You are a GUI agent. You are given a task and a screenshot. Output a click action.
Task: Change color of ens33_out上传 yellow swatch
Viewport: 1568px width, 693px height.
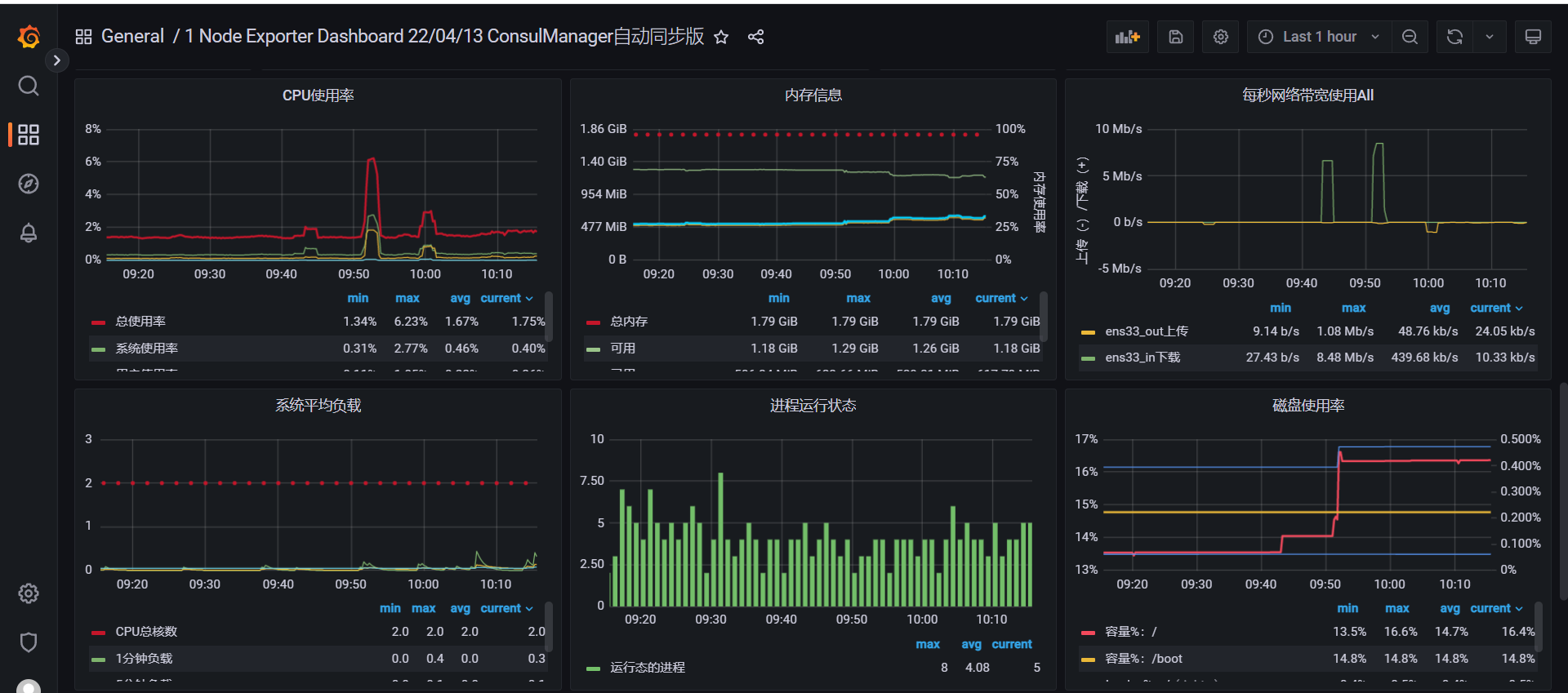[x=1088, y=332]
